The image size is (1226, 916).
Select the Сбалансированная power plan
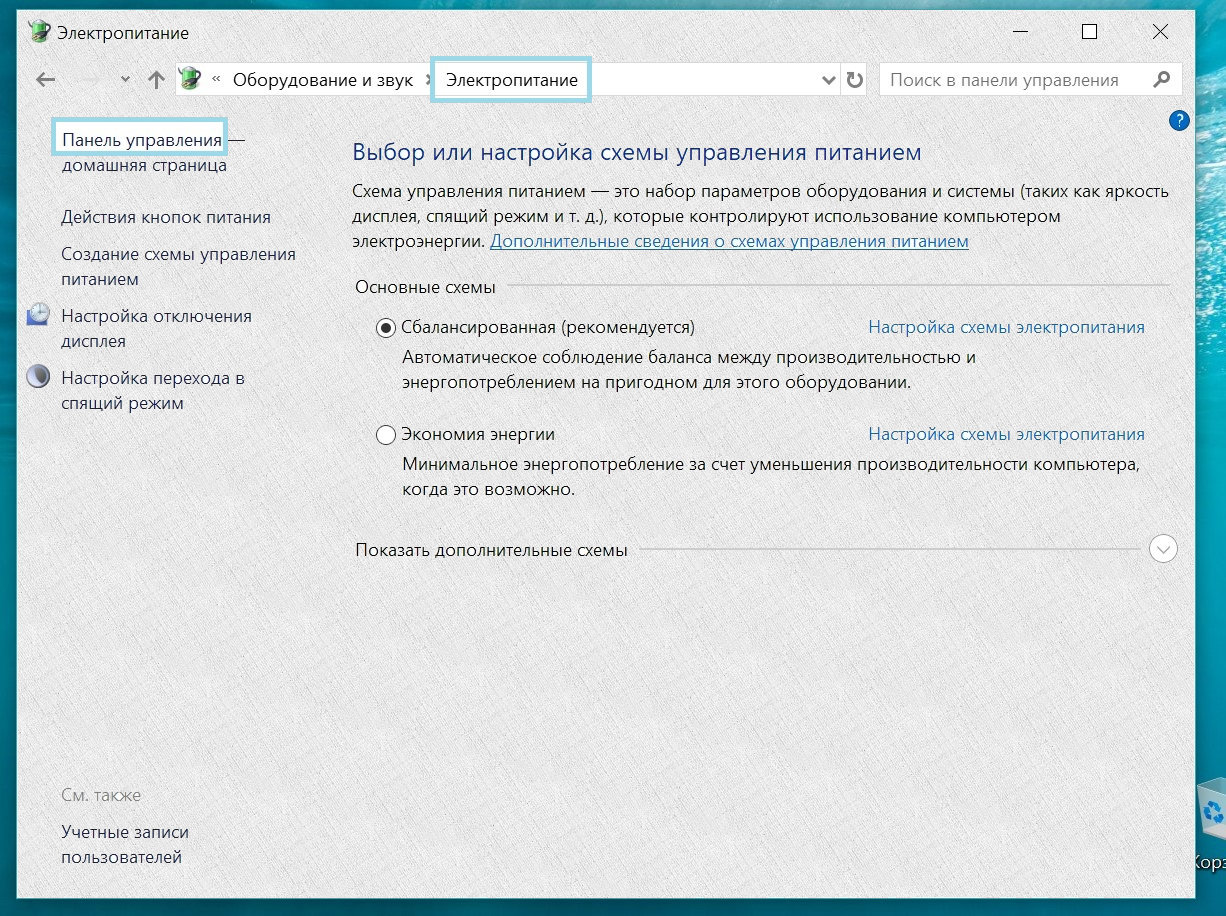click(386, 327)
